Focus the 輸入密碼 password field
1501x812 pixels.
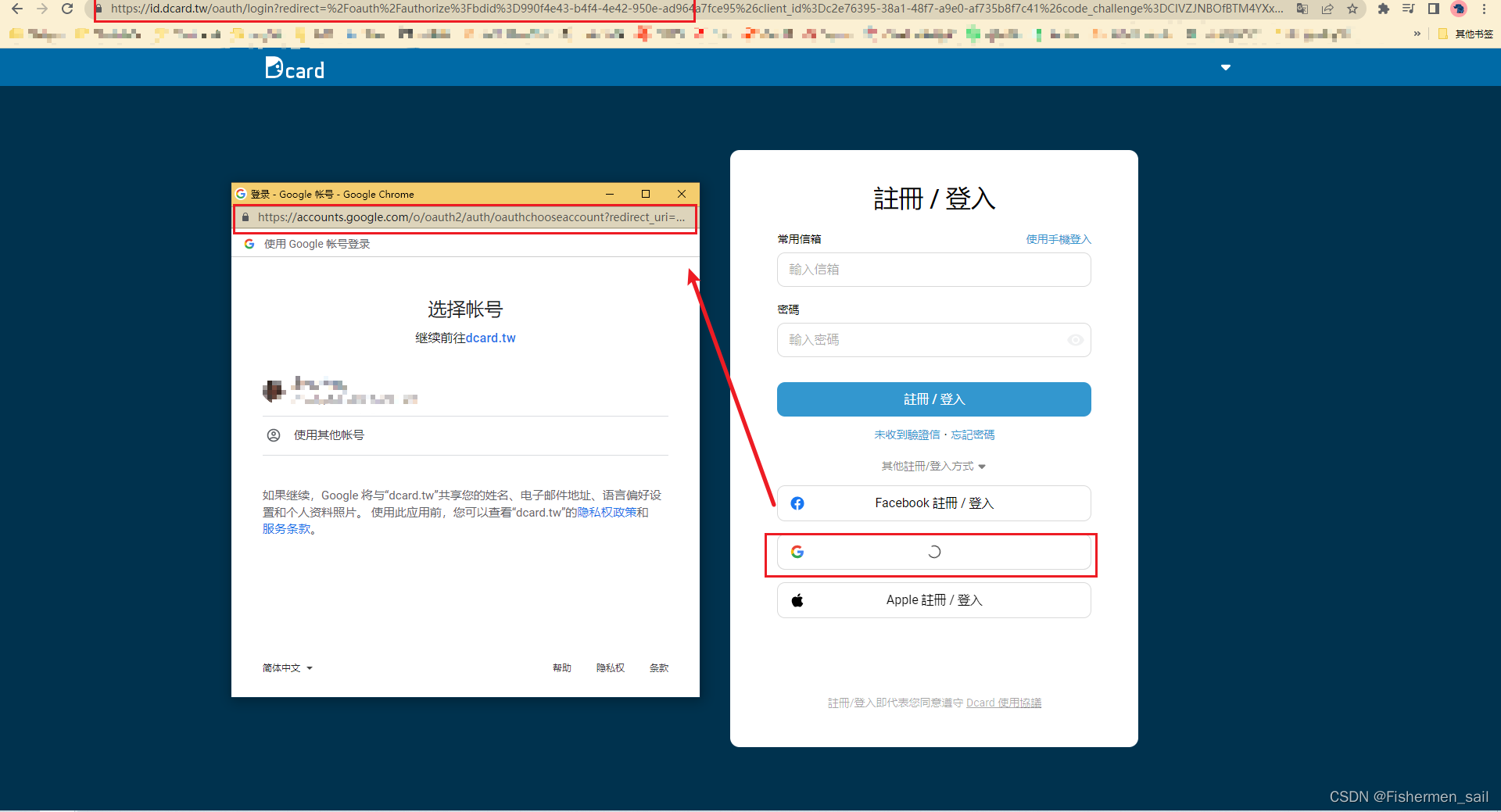pyautogui.click(x=934, y=340)
